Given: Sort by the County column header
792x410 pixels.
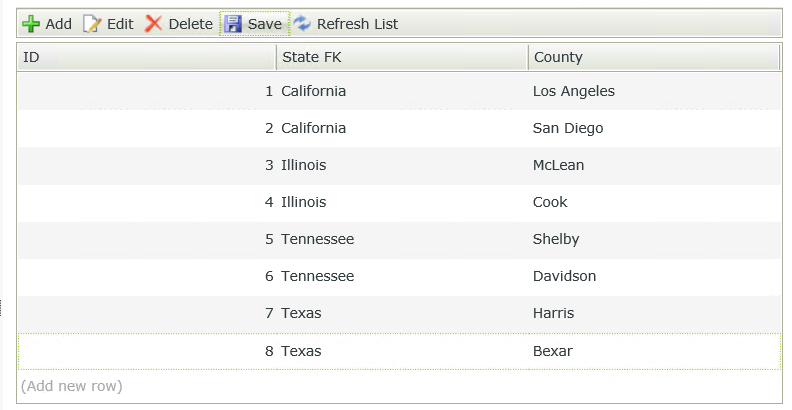Looking at the screenshot, I should pyautogui.click(x=654, y=58).
